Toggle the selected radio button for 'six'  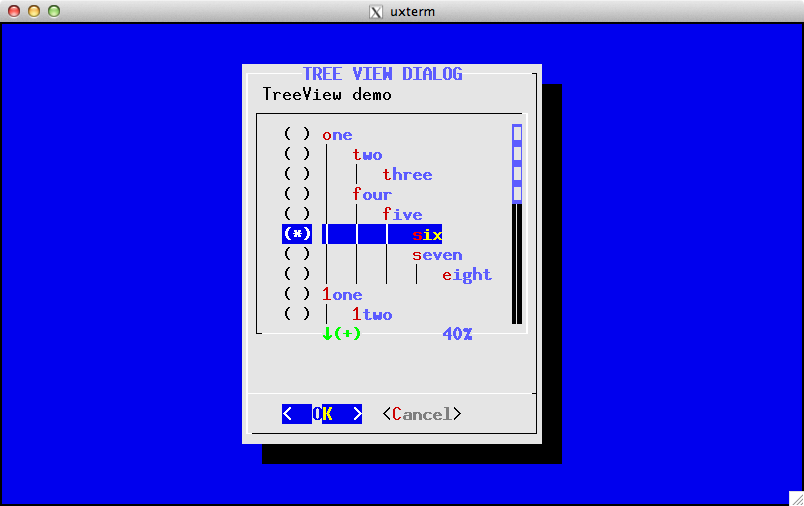coord(297,234)
